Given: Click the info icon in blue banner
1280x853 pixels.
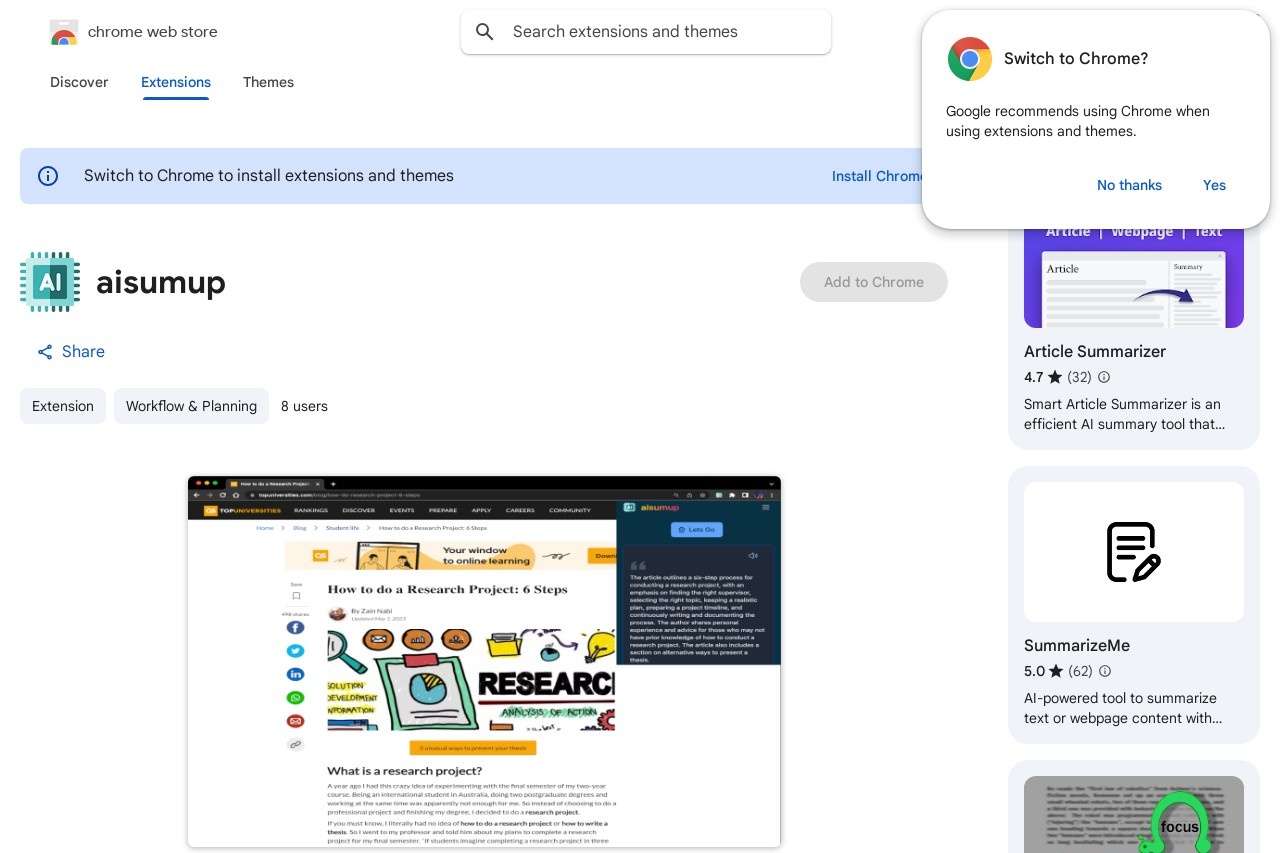Looking at the screenshot, I should [x=48, y=176].
